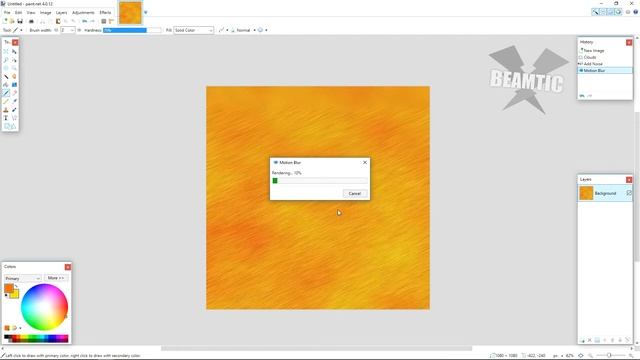
Task: Select the Zoom tool in Tools panel
Action: (14, 68)
